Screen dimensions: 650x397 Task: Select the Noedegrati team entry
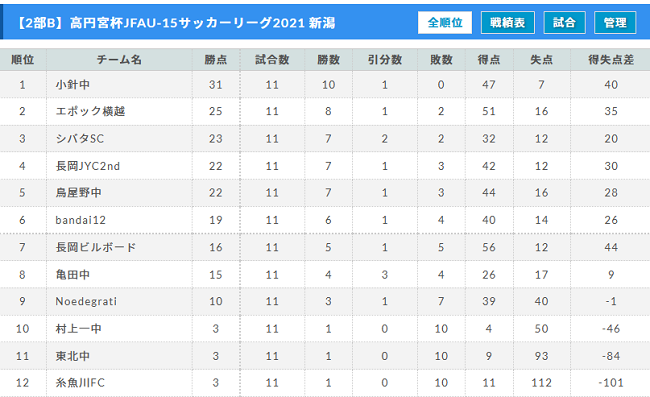[86, 301]
